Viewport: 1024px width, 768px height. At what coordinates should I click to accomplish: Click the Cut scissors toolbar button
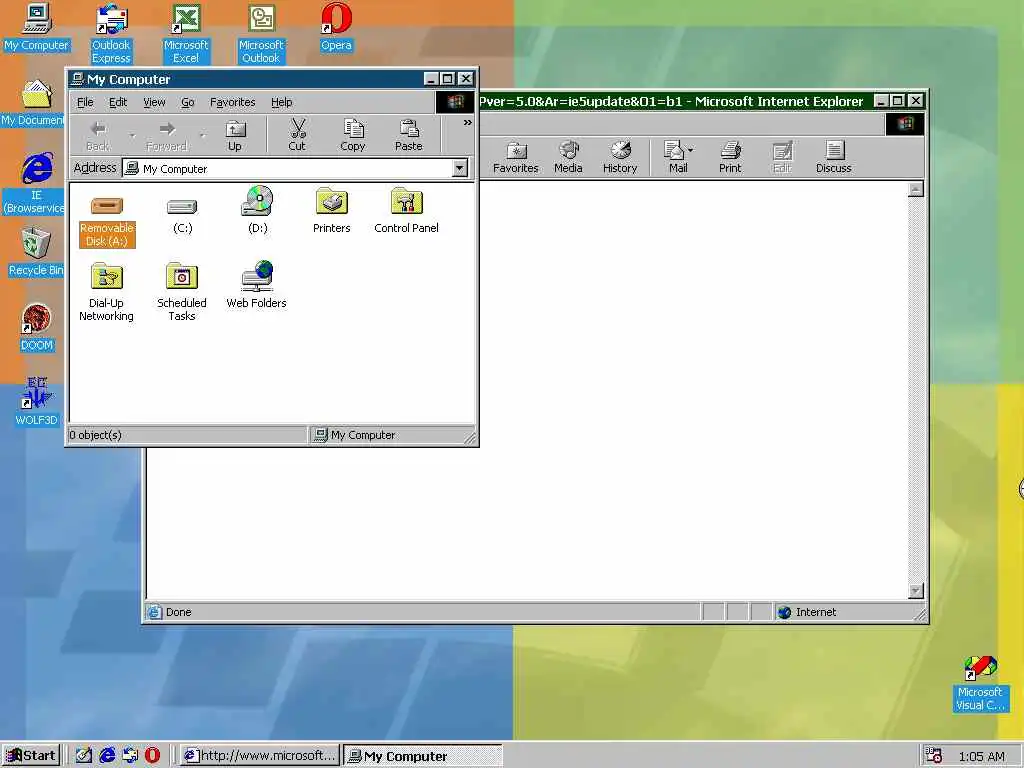[x=297, y=136]
